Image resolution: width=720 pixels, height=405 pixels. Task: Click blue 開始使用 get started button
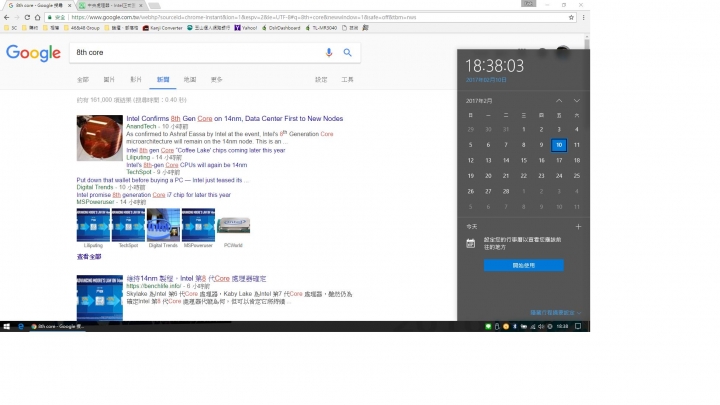[x=523, y=265]
